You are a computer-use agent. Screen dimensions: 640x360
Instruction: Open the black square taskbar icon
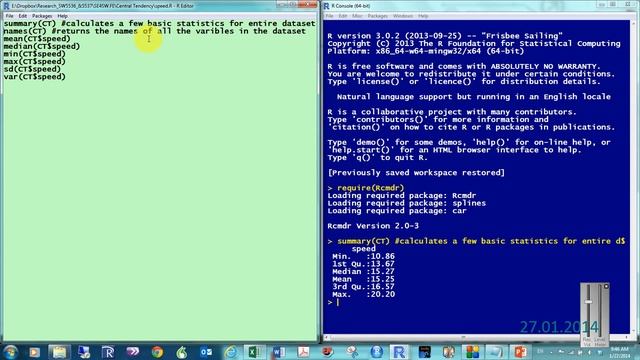424,352
